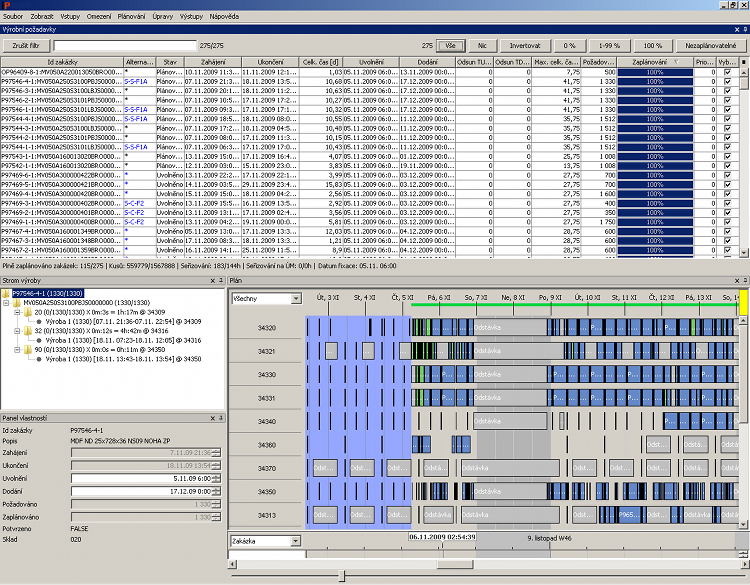The image size is (750, 585).
Task: Close the Plán panel
Action: (x=737, y=281)
